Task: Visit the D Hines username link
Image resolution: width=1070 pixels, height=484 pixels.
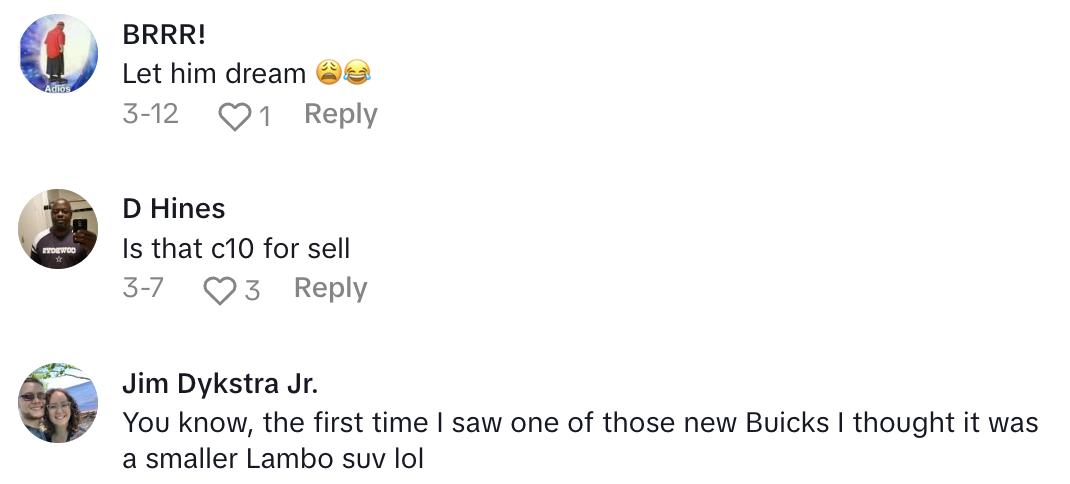Action: point(173,208)
